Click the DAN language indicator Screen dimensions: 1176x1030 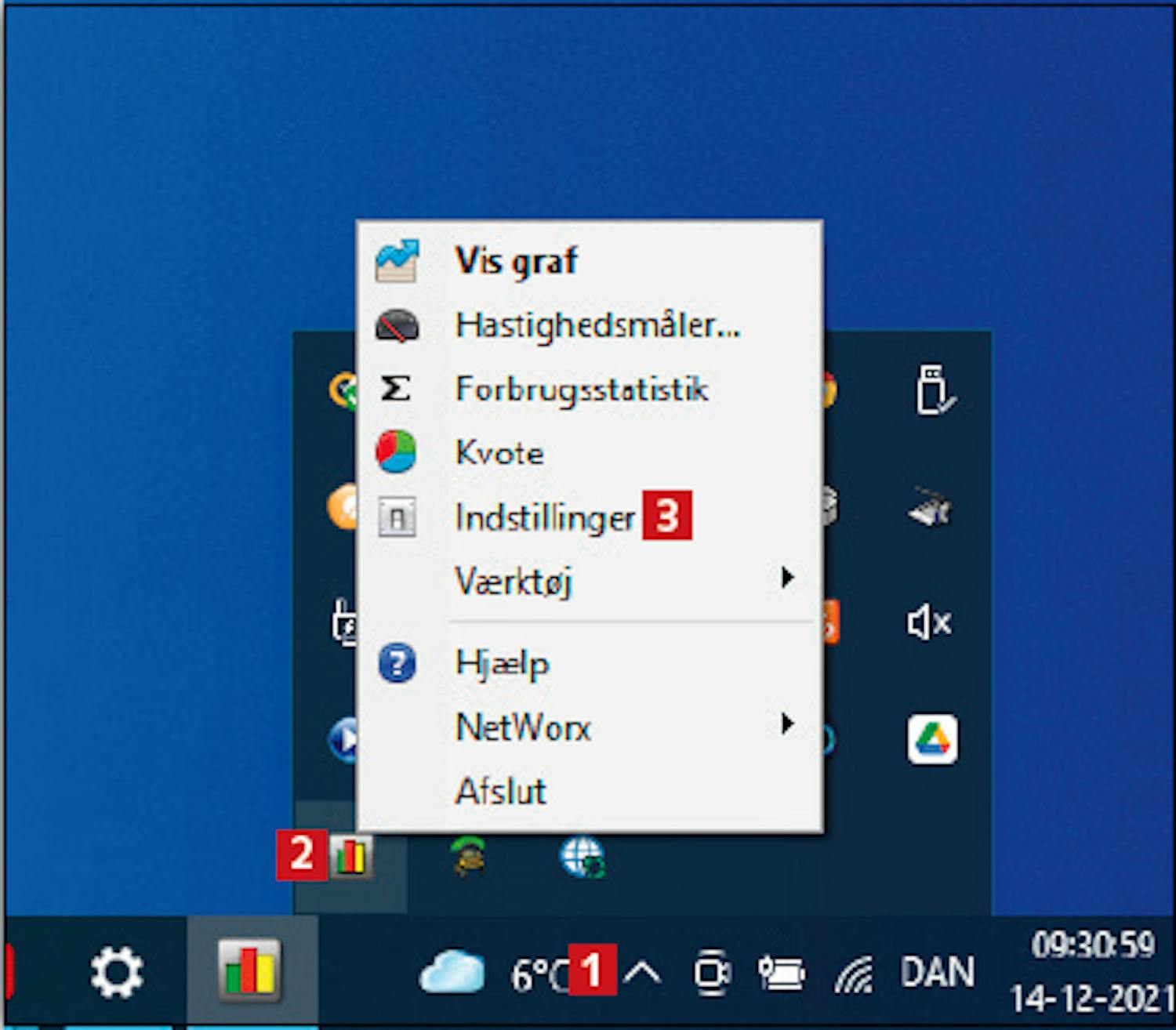(938, 973)
